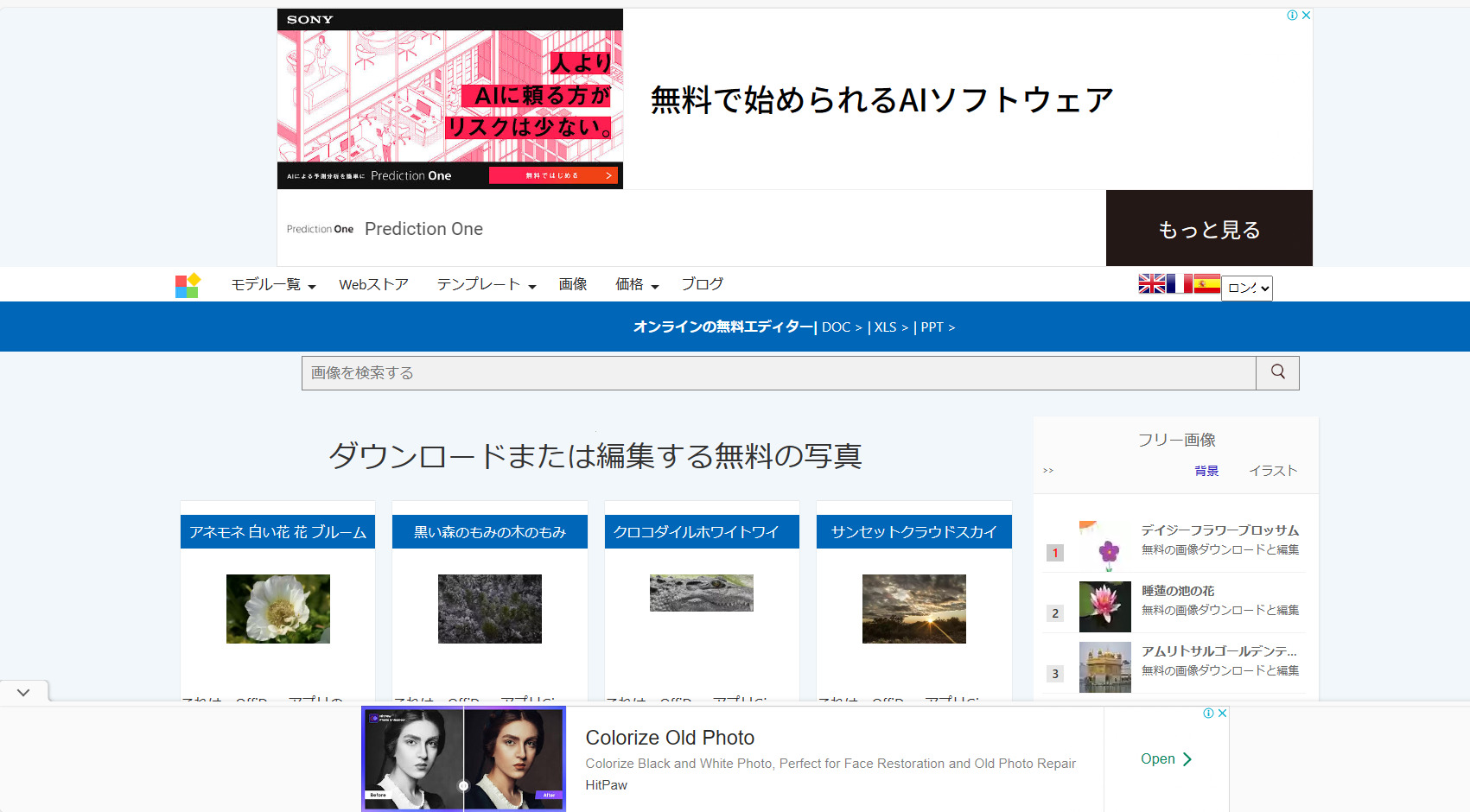The image size is (1470, 812).
Task: Expand the モデル一覧 dropdown menu
Action: [x=273, y=285]
